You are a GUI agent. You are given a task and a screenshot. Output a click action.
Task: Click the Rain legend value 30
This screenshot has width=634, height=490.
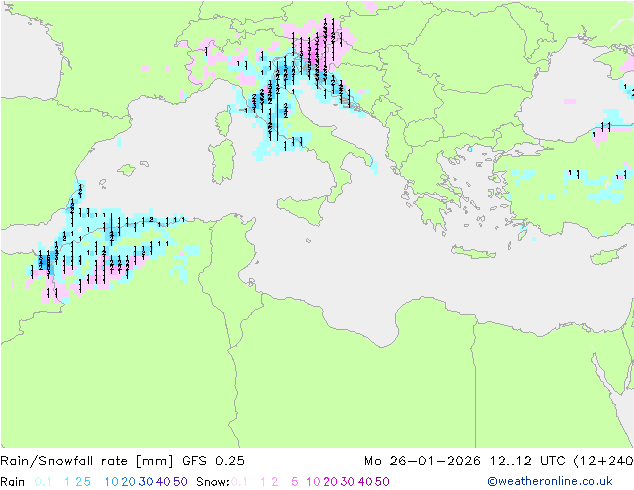[146, 482]
